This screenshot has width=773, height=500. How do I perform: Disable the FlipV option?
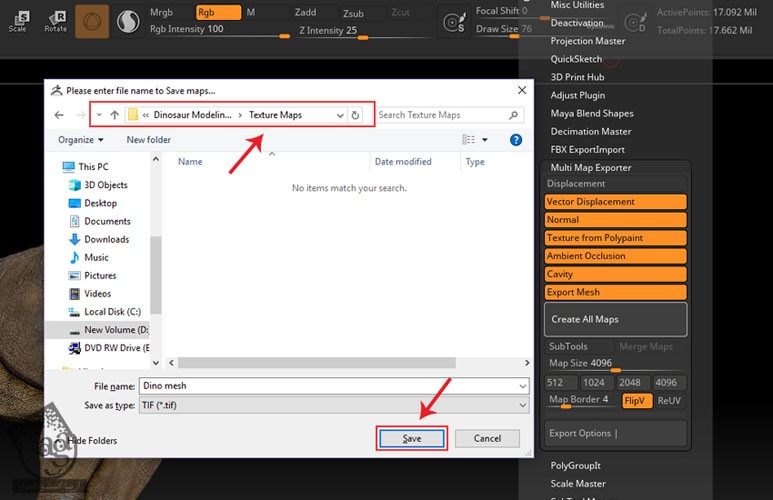point(636,401)
